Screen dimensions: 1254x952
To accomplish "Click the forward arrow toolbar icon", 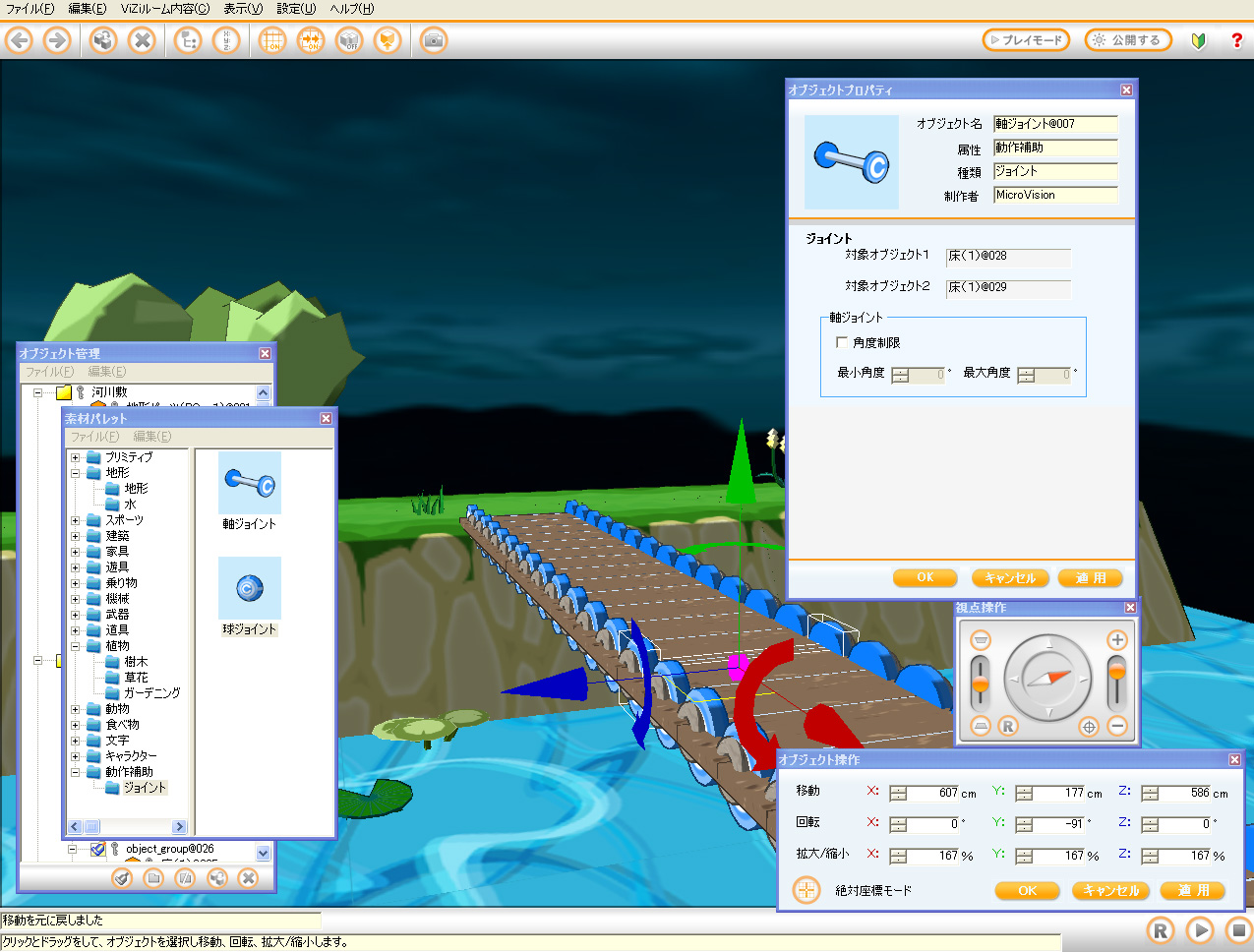I will tap(57, 40).
